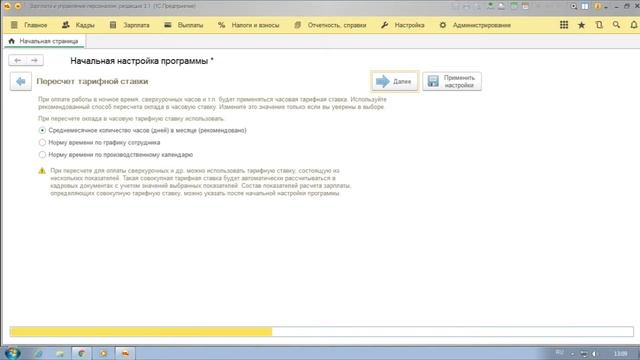This screenshot has height=360, width=640.
Task: Click the Зарплата calculator icon
Action: (113, 25)
